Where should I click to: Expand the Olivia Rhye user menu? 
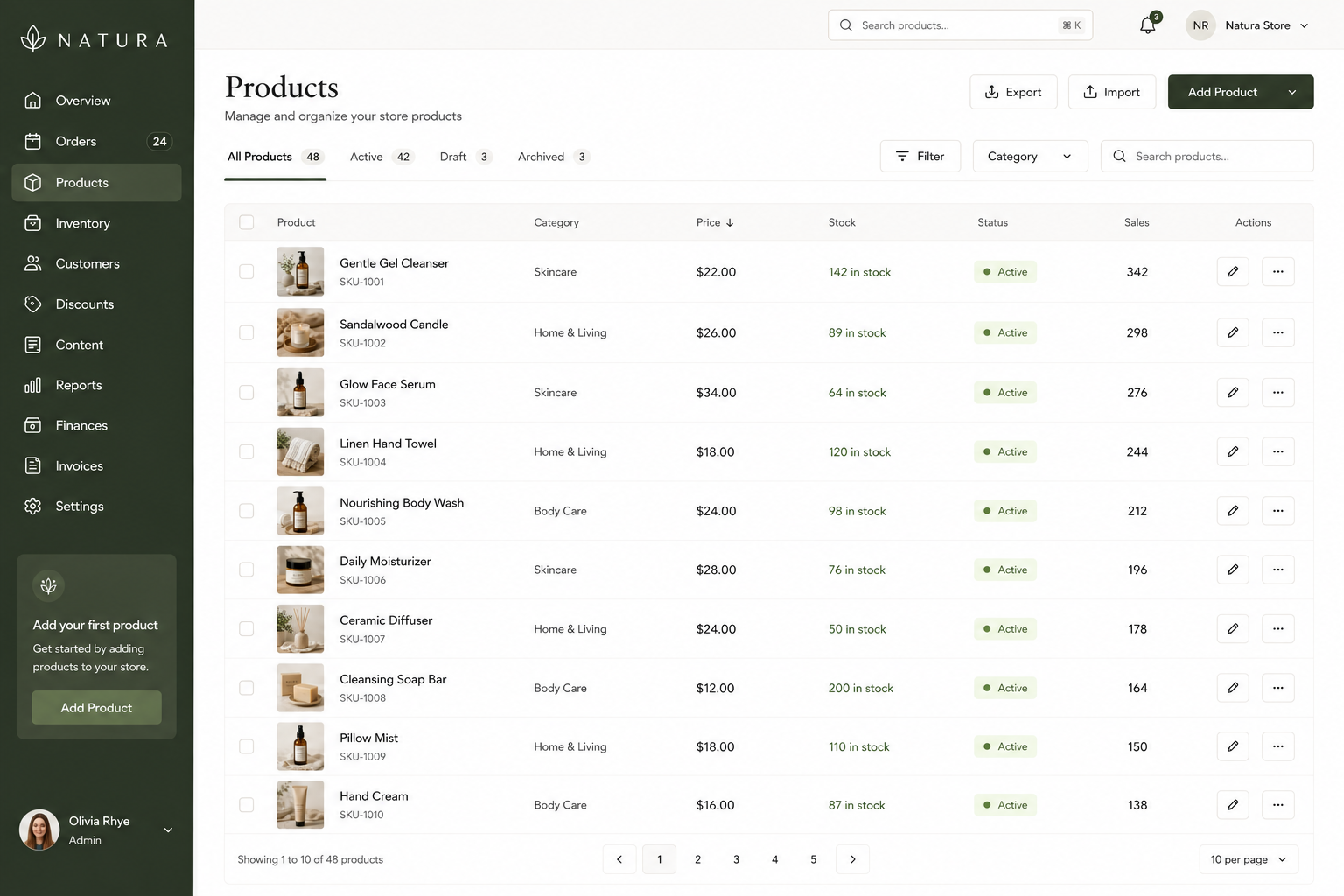[x=168, y=830]
